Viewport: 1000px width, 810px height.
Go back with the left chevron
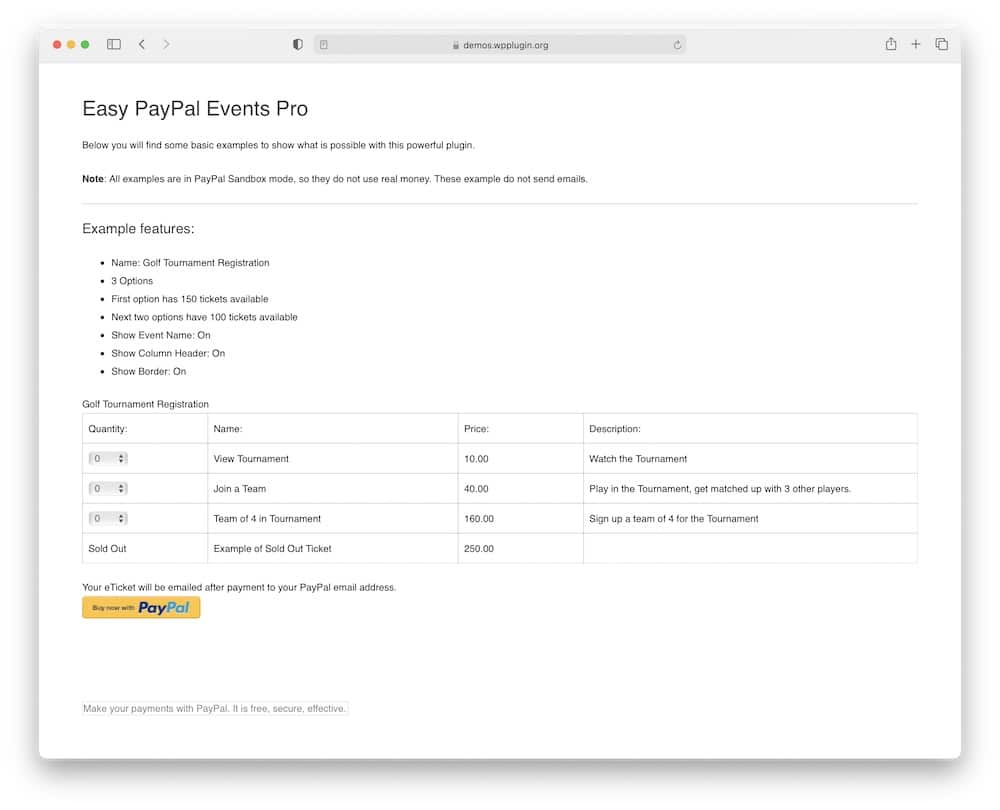tap(142, 44)
